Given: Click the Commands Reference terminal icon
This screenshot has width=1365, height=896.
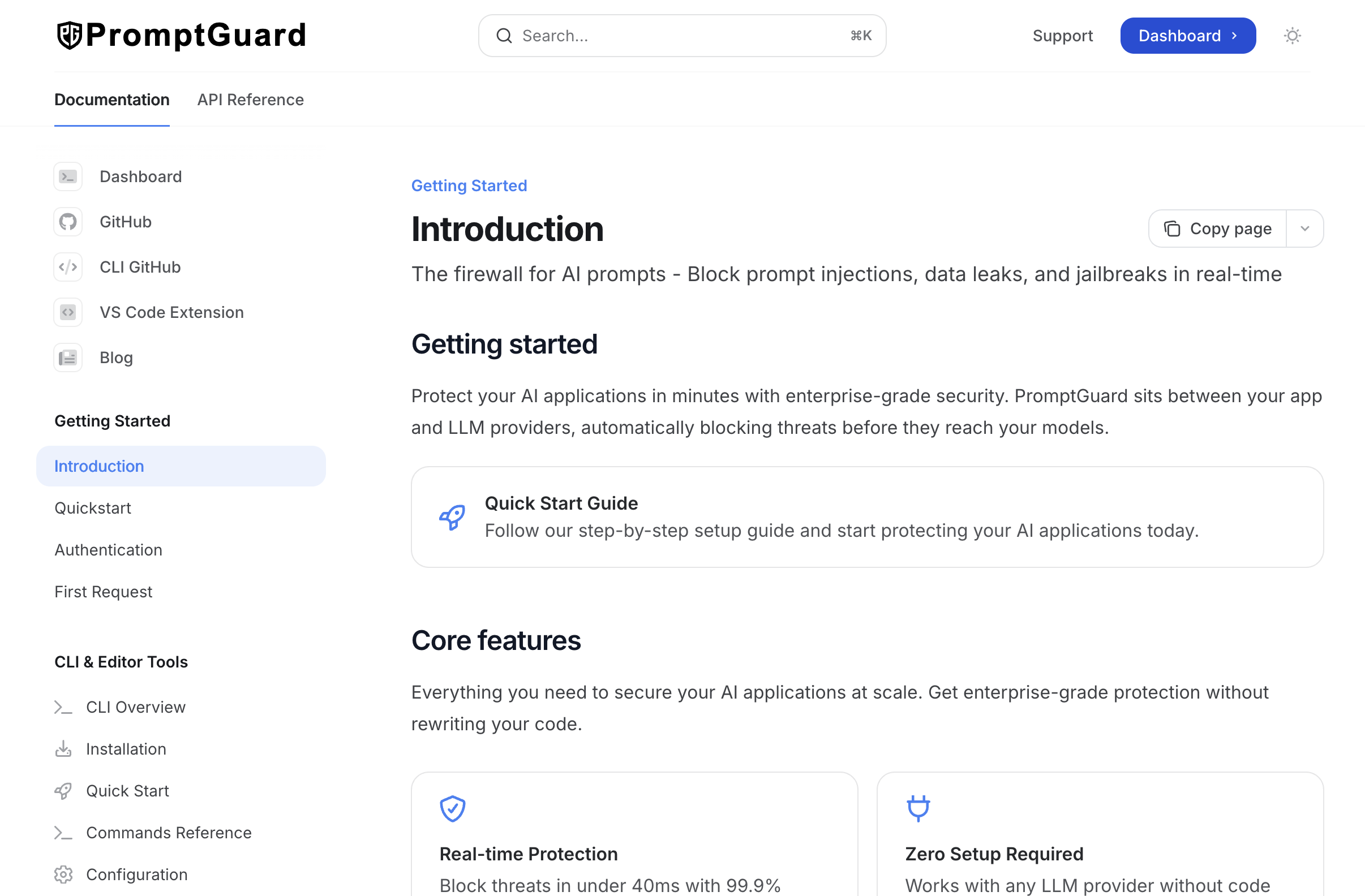Looking at the screenshot, I should pyautogui.click(x=63, y=833).
